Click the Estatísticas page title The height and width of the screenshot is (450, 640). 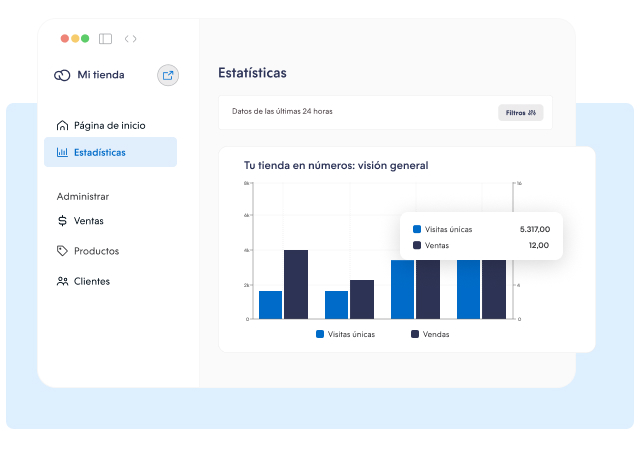pyautogui.click(x=252, y=73)
